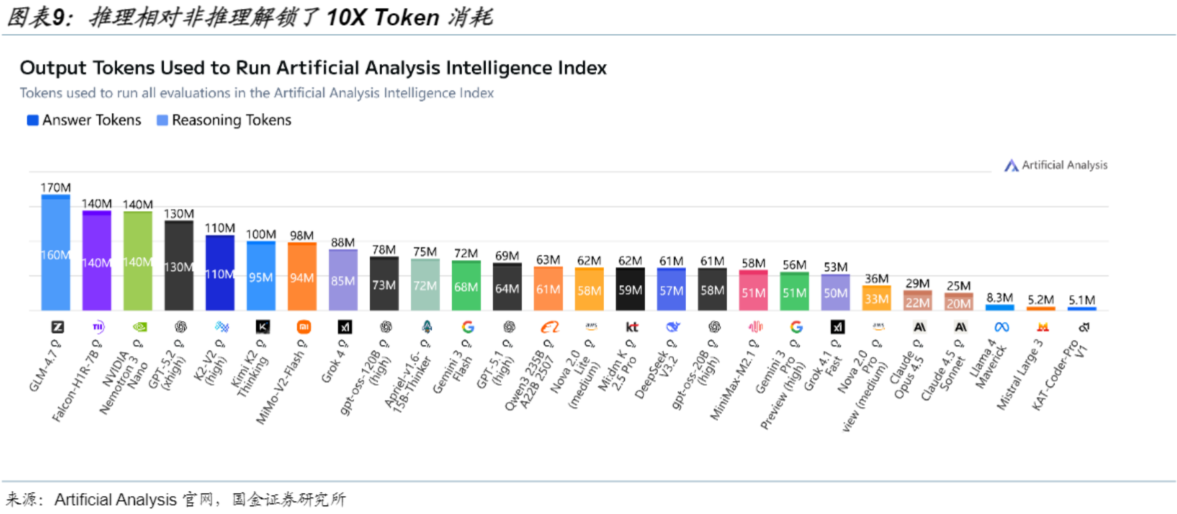This screenshot has width=1177, height=514.
Task: Toggle the Answer Tokens legend entry
Action: point(87,120)
